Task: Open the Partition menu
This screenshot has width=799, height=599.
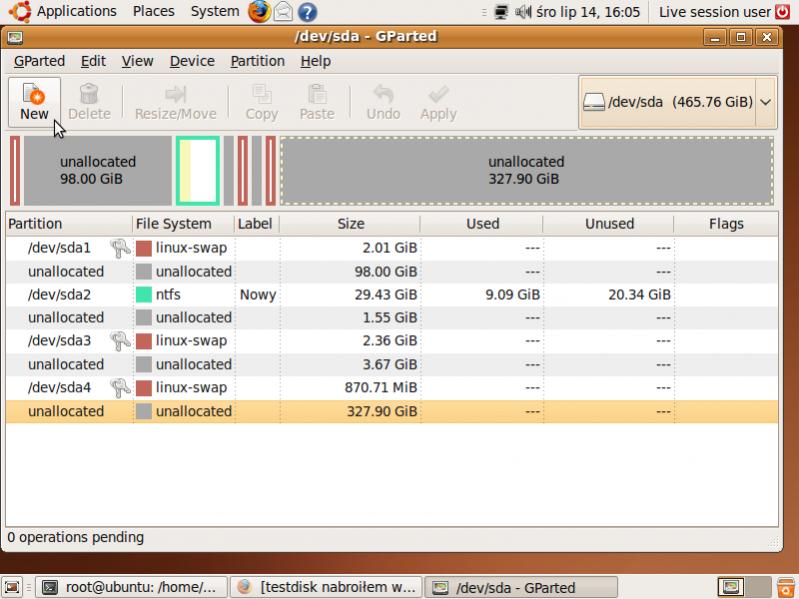Action: tap(257, 61)
